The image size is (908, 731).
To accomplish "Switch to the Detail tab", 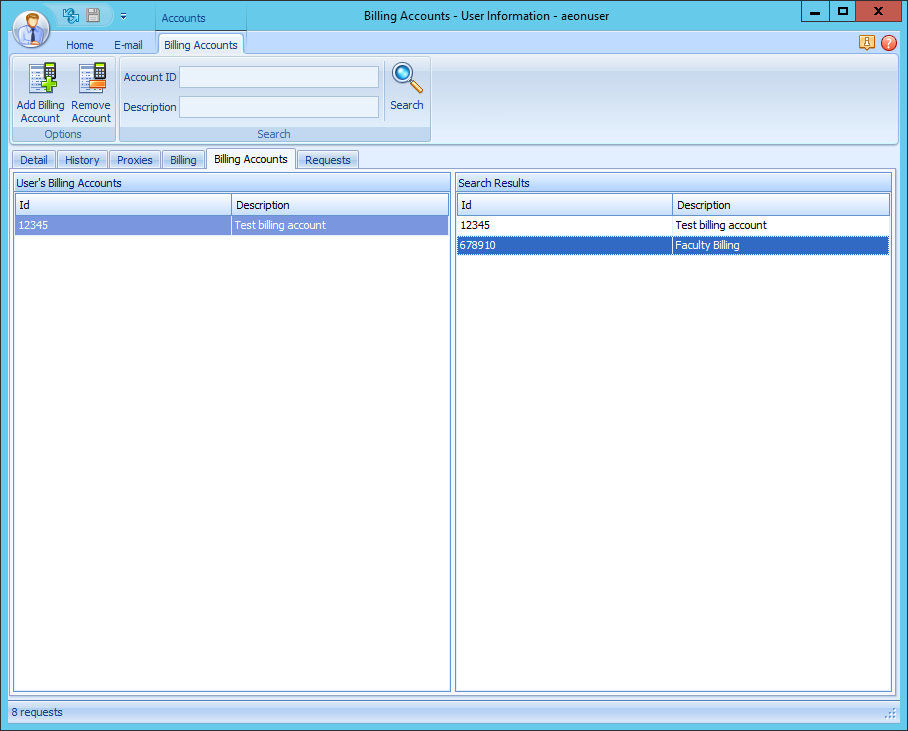I will click(x=33, y=159).
